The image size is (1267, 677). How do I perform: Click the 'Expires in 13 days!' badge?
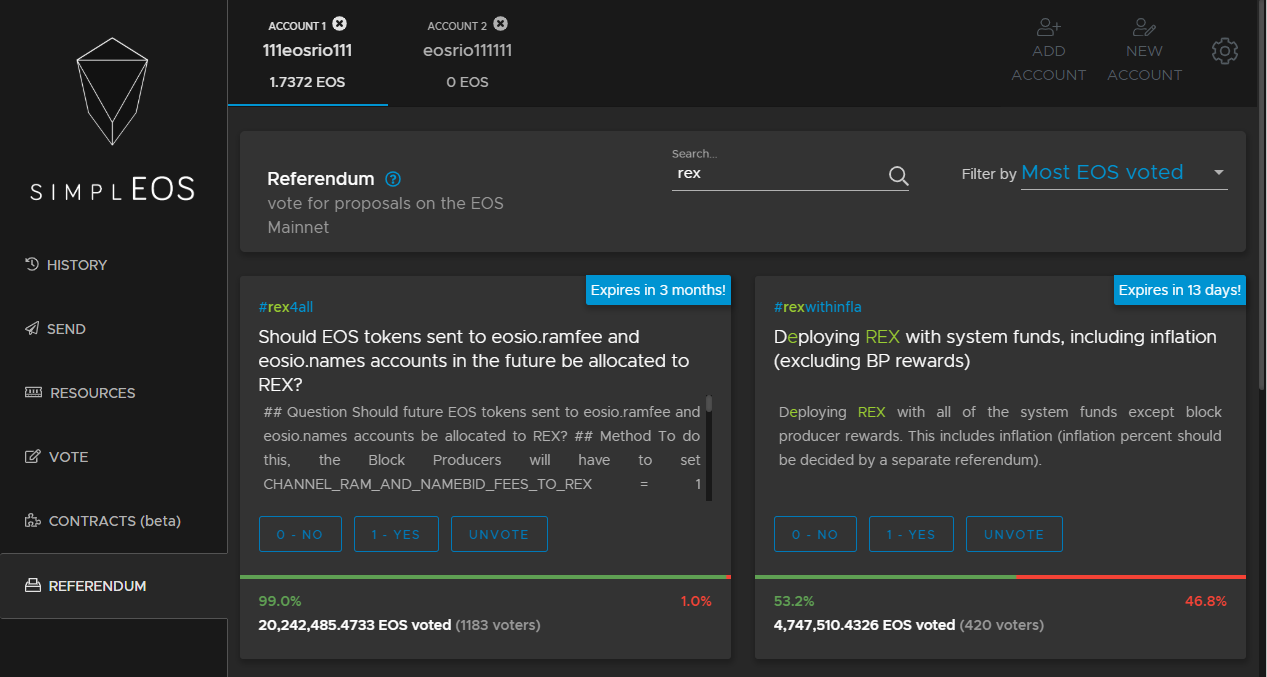click(1180, 290)
